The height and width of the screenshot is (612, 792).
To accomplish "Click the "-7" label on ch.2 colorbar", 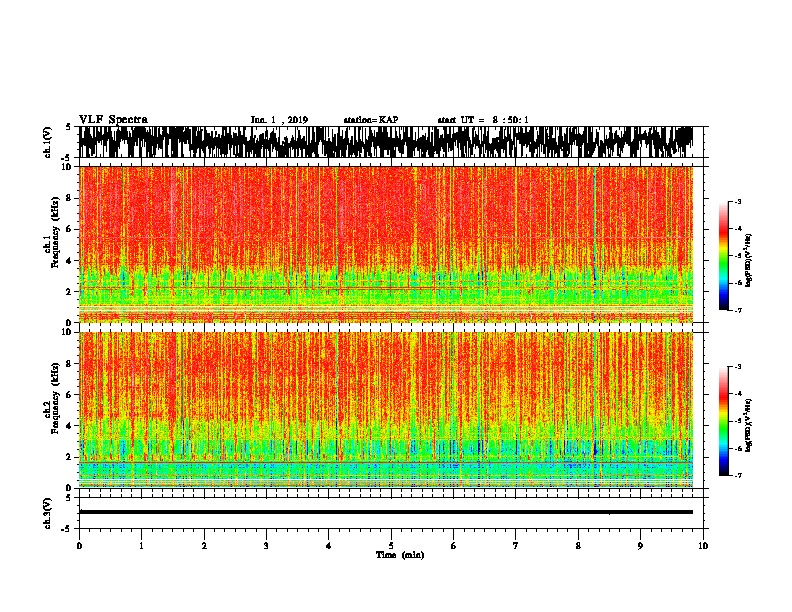I will tap(737, 475).
